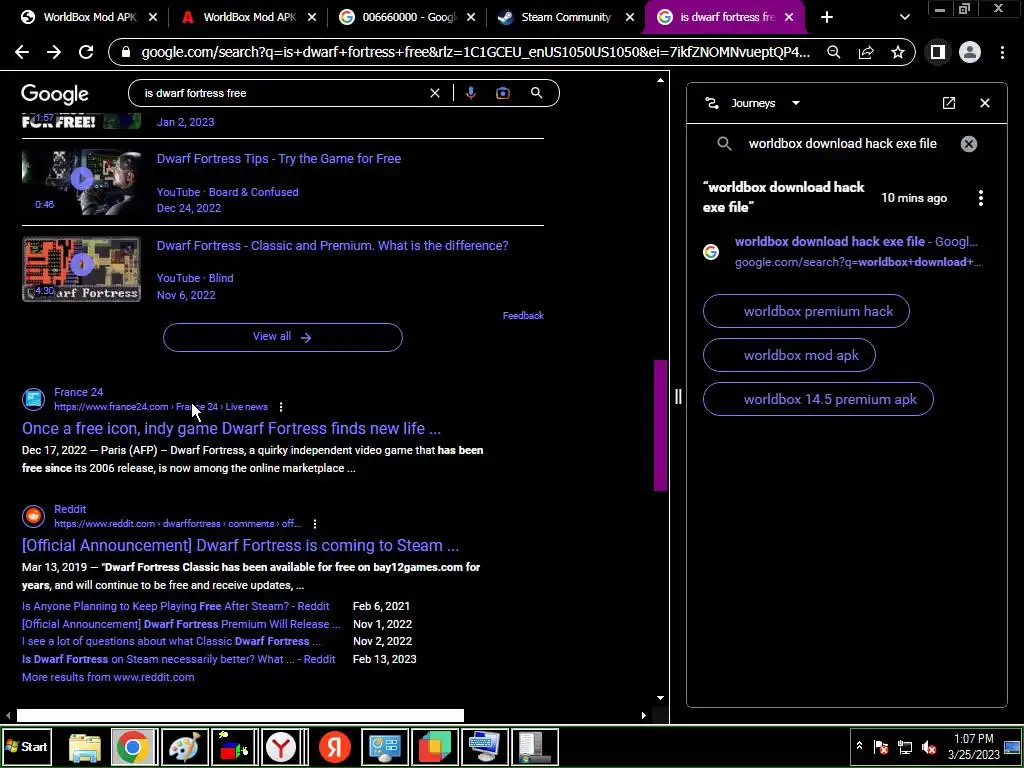The height and width of the screenshot is (768, 1024).
Task: Select the worldbox mod apk chip
Action: [x=789, y=355]
